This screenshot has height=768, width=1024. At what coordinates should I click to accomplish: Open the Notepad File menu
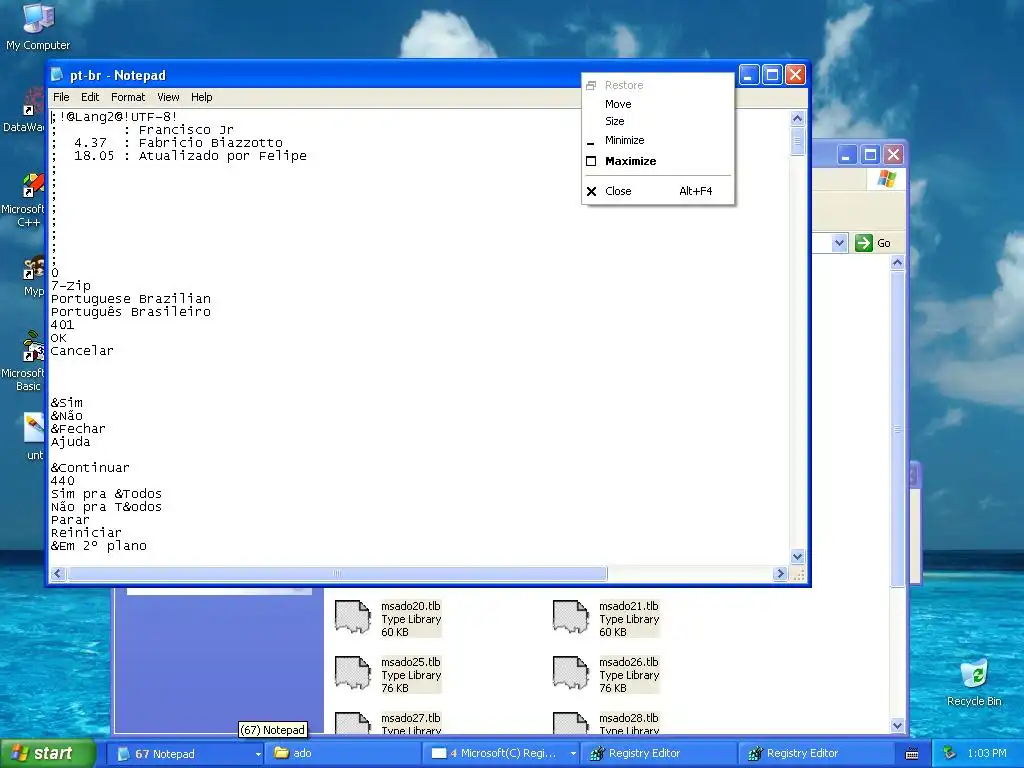(61, 97)
